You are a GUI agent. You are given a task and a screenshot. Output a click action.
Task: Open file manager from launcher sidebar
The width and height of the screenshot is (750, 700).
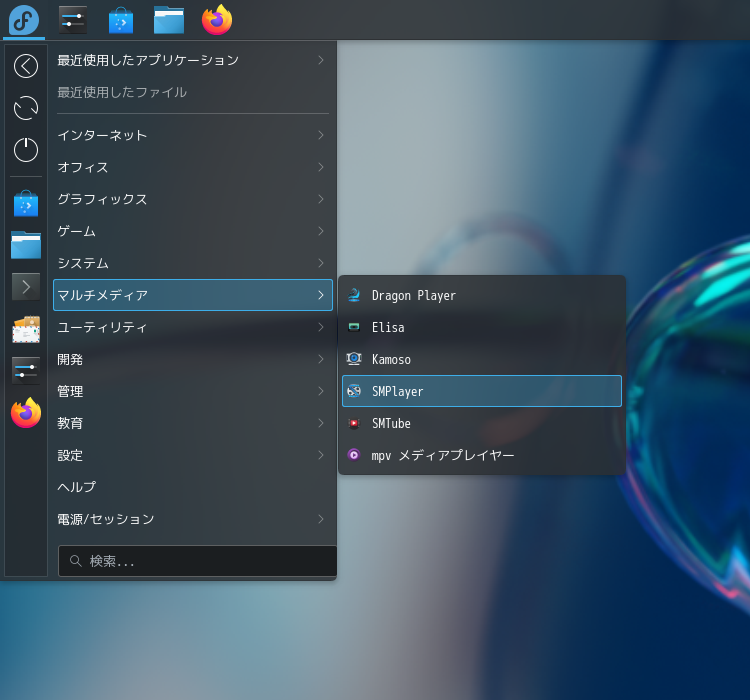[x=26, y=245]
